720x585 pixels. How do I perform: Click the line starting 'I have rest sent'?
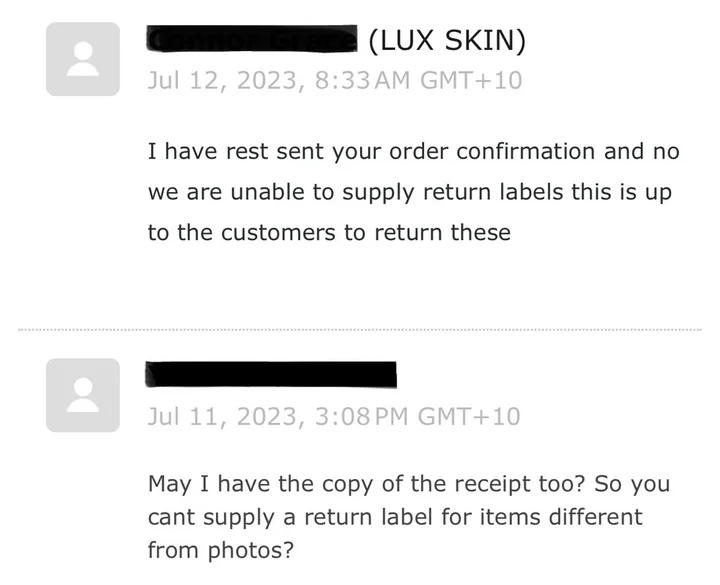413,152
